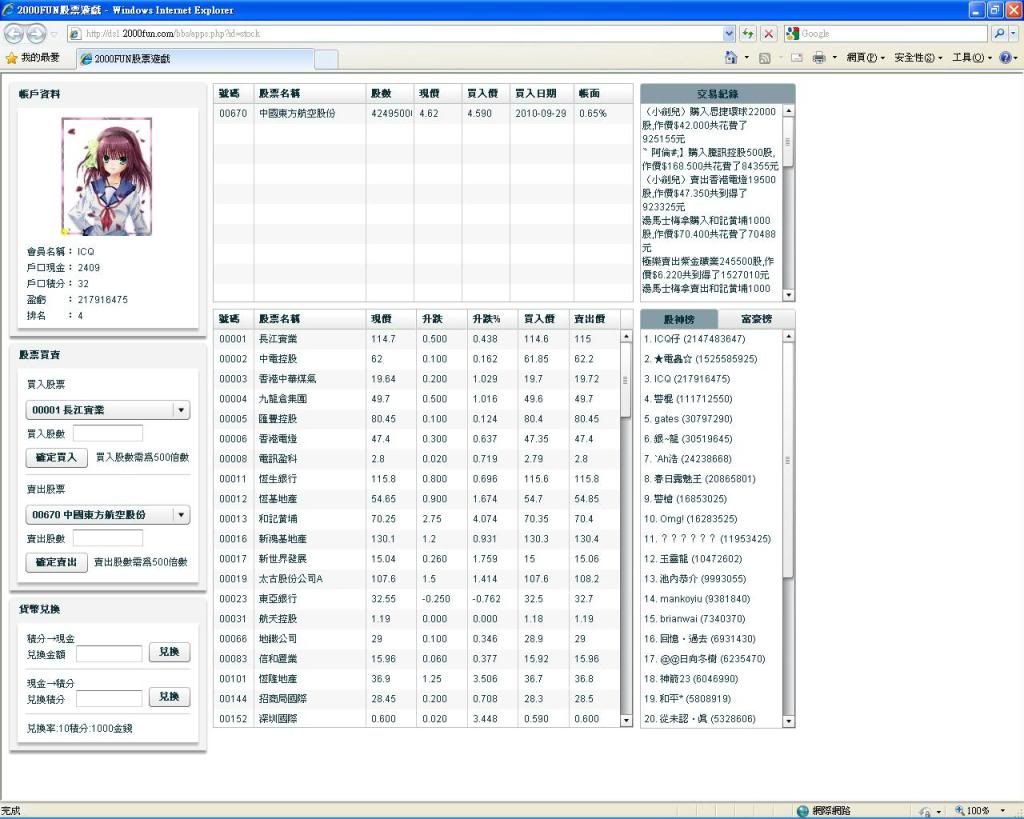Select the 股神榜 tab
The height and width of the screenshot is (819, 1024).
[x=679, y=320]
